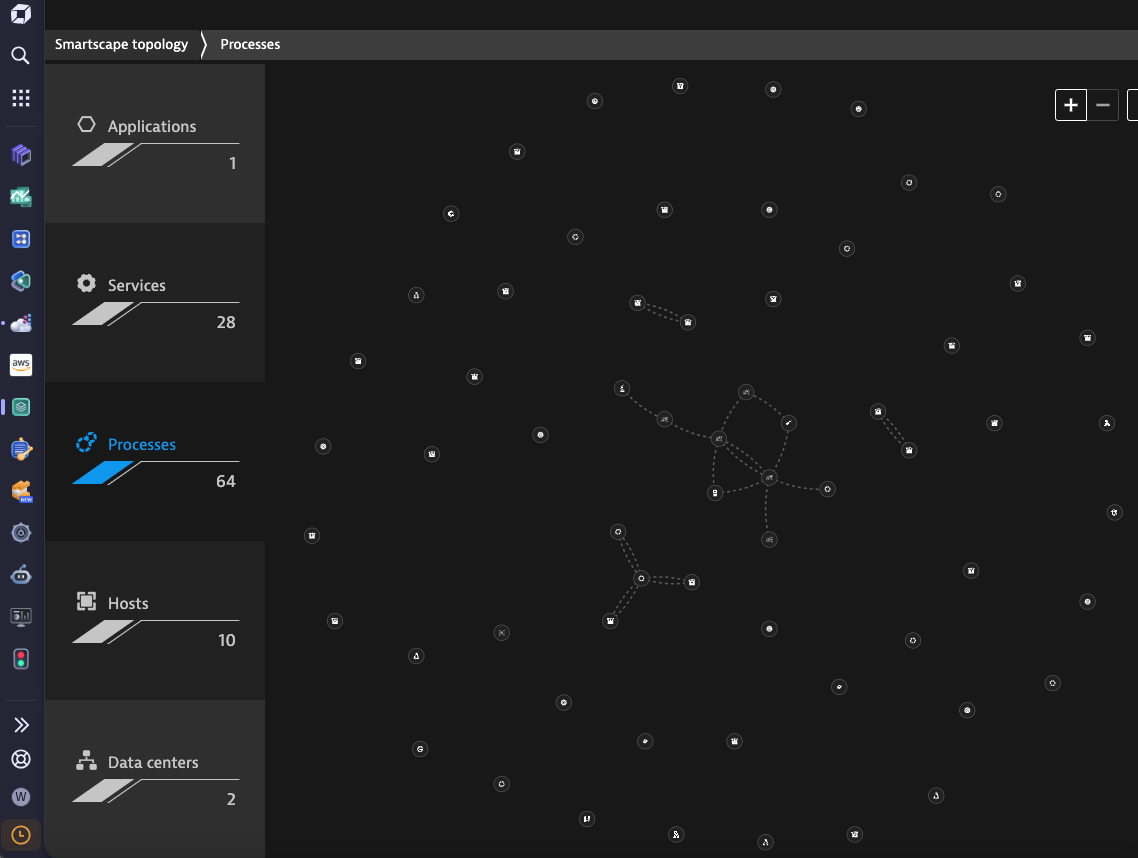Viewport: 1138px width, 858px height.
Task: Click the clock history icon at sidebar bottom
Action: pos(20,835)
